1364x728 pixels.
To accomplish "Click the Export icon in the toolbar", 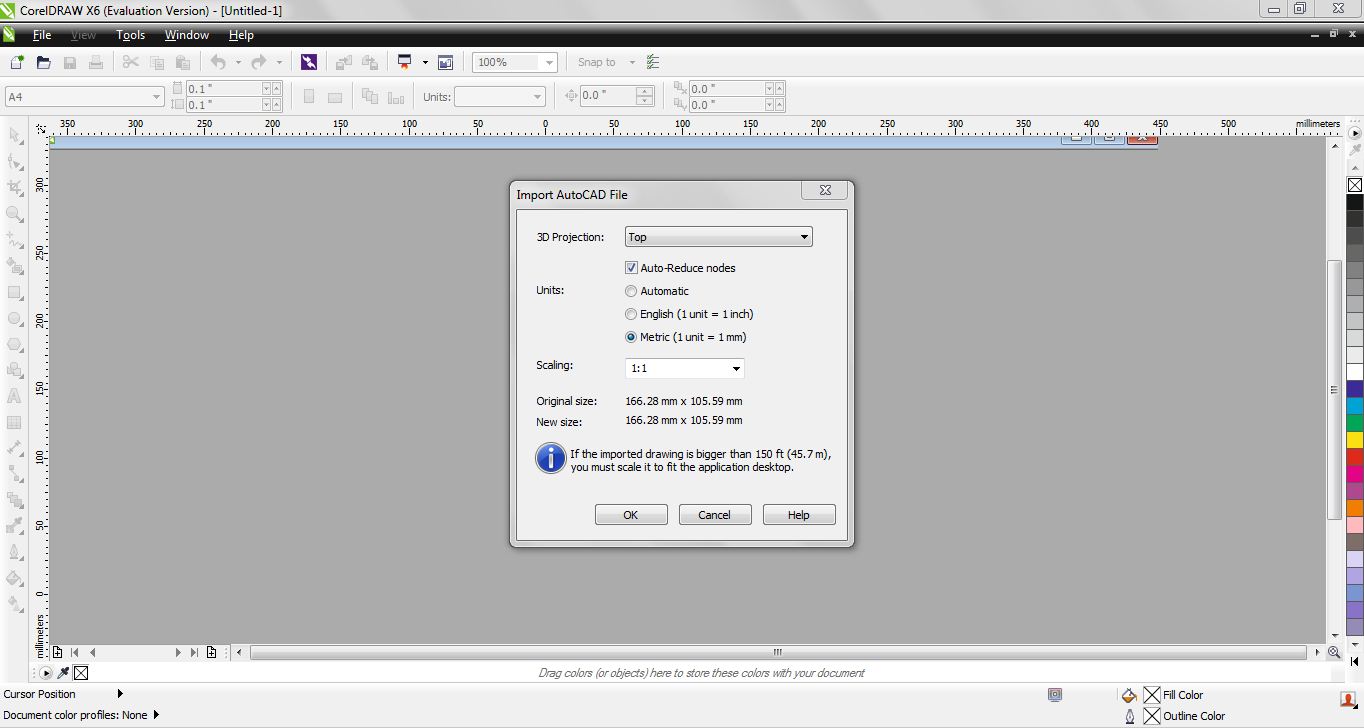I will [x=370, y=62].
